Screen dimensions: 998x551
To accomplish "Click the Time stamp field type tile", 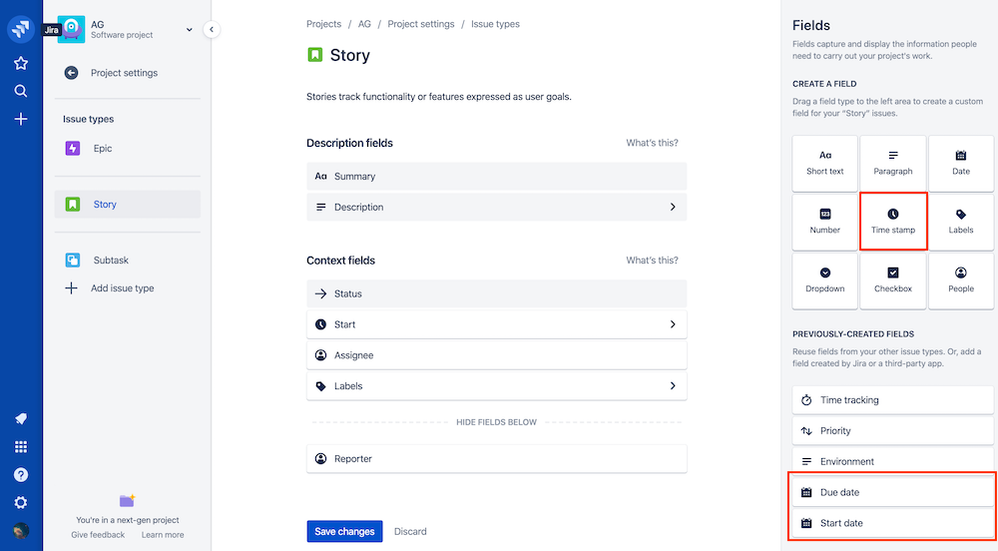I will 893,221.
